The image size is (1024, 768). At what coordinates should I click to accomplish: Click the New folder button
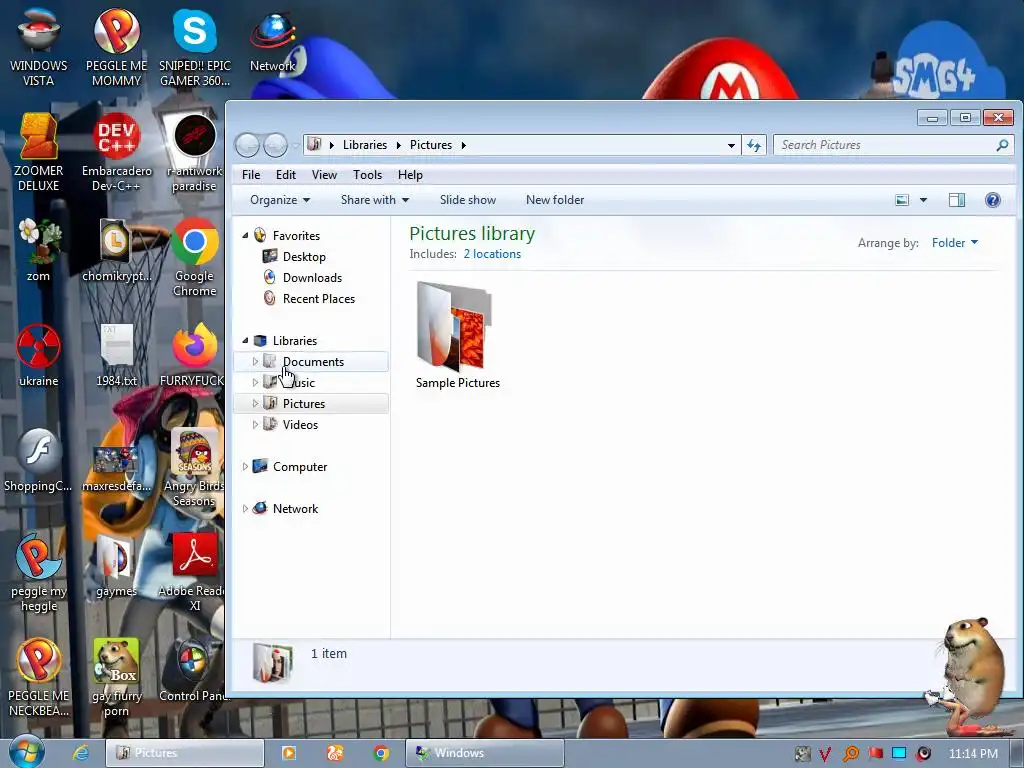tap(555, 200)
